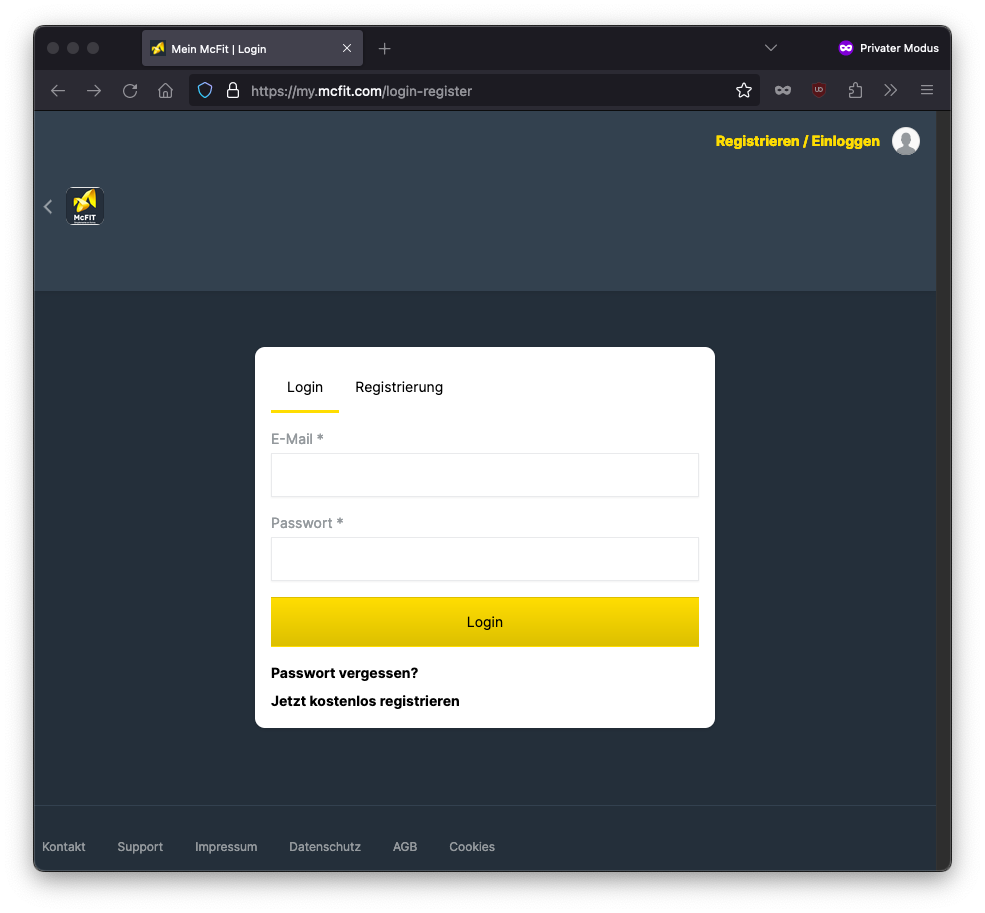Go back using the chevron beside the logo
Screen dimensions: 985x913
pos(48,207)
